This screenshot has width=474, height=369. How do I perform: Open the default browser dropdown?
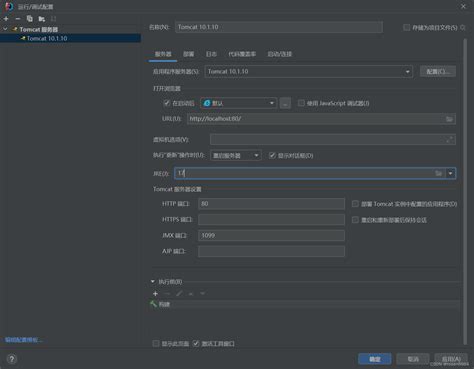click(238, 103)
